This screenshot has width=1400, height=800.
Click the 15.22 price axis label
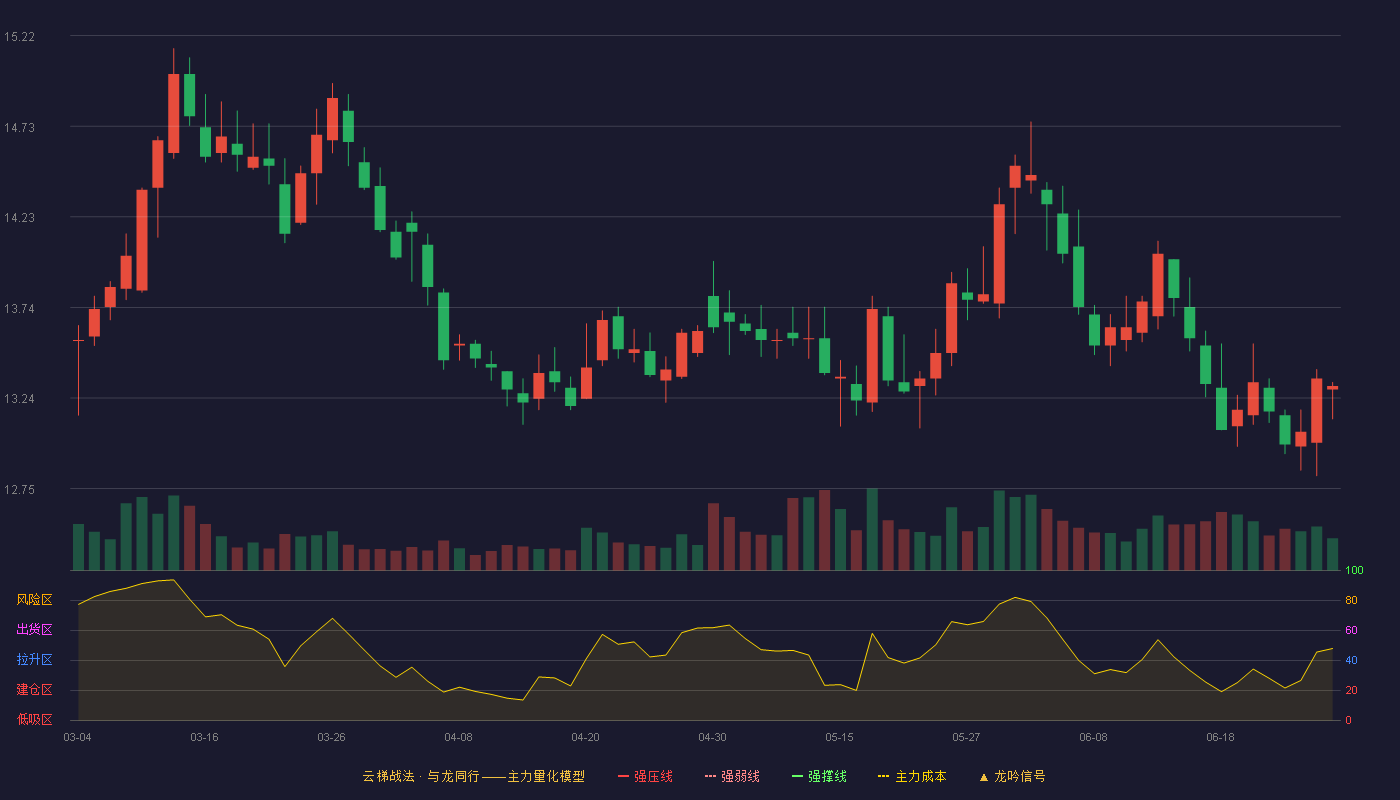(x=19, y=37)
